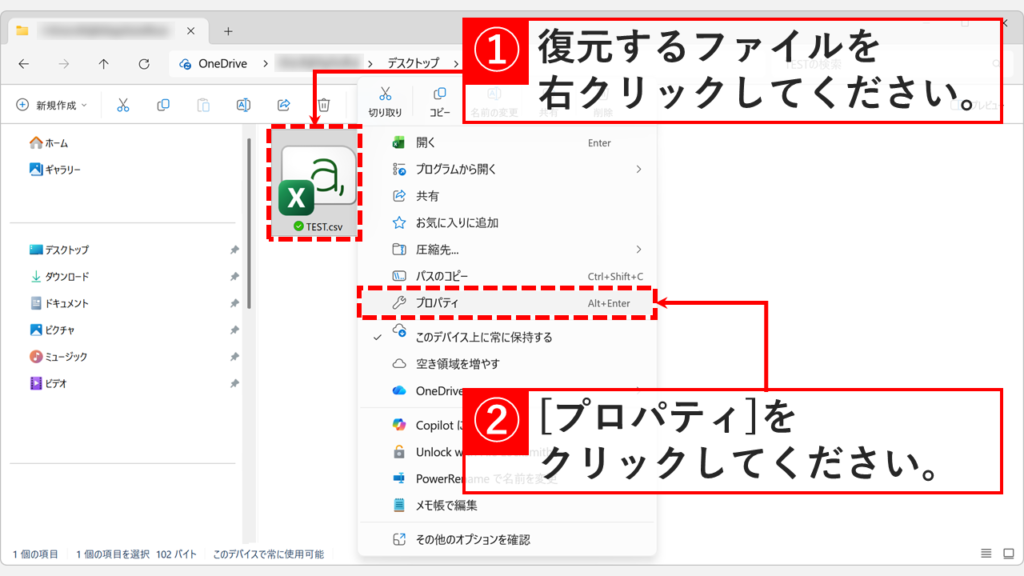This screenshot has height=576, width=1024.
Task: Select the TEST.csv file
Action: [315, 183]
